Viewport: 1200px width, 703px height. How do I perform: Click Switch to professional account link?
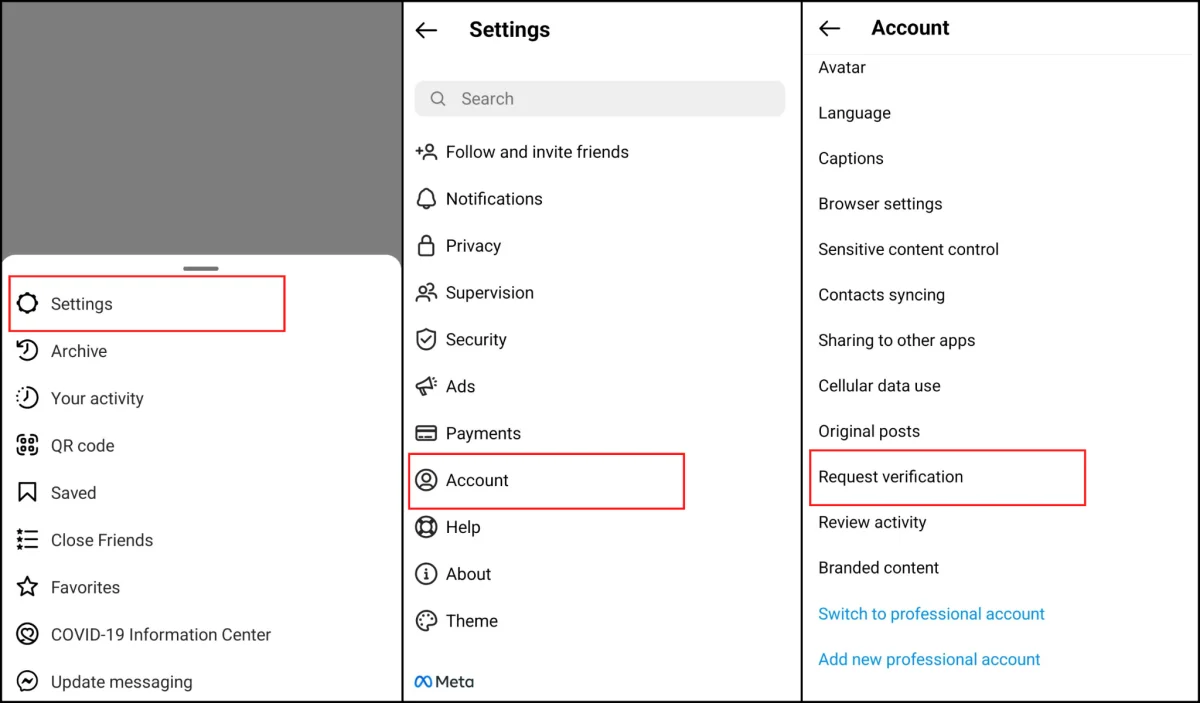tap(931, 614)
